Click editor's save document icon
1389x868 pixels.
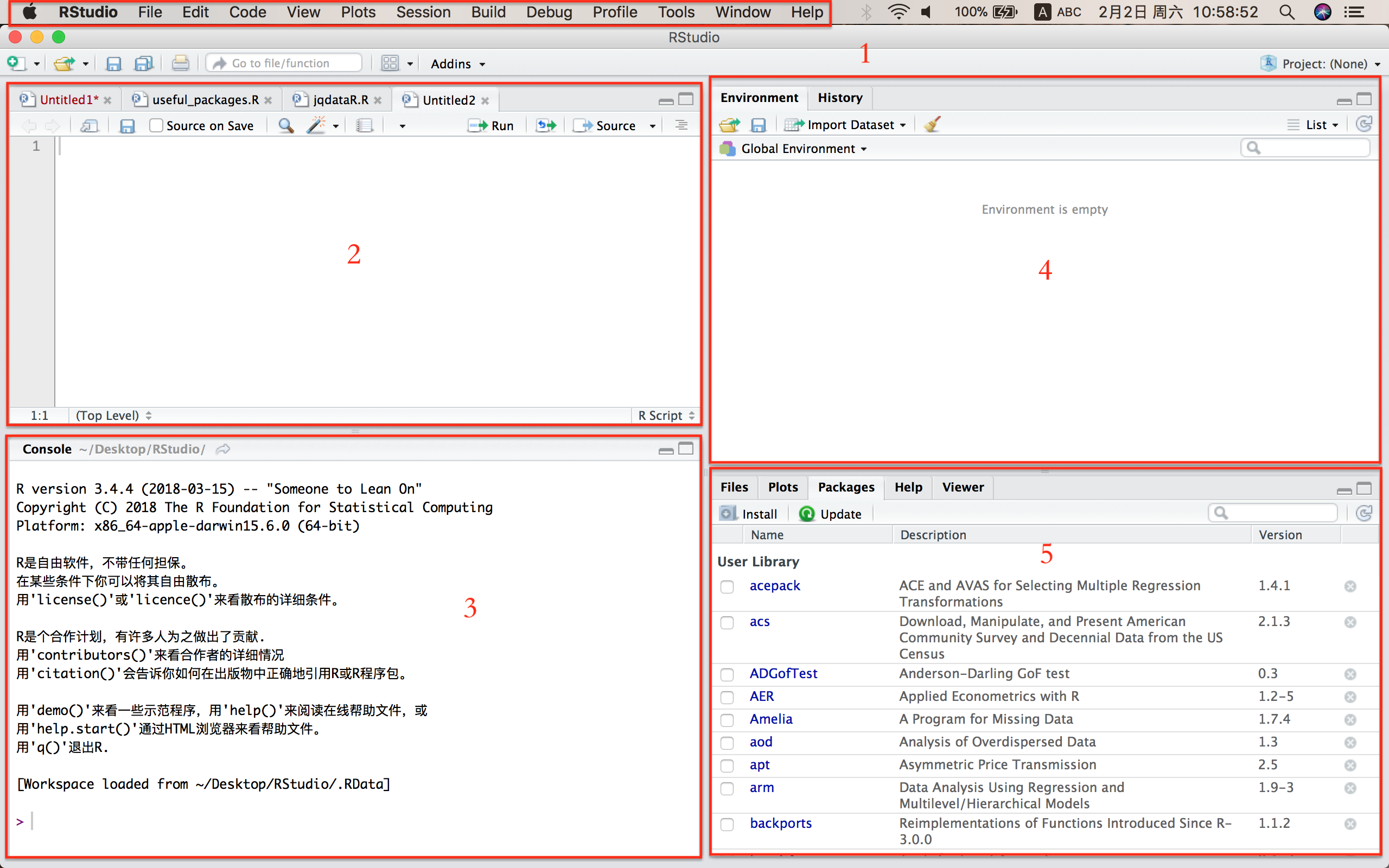click(127, 126)
